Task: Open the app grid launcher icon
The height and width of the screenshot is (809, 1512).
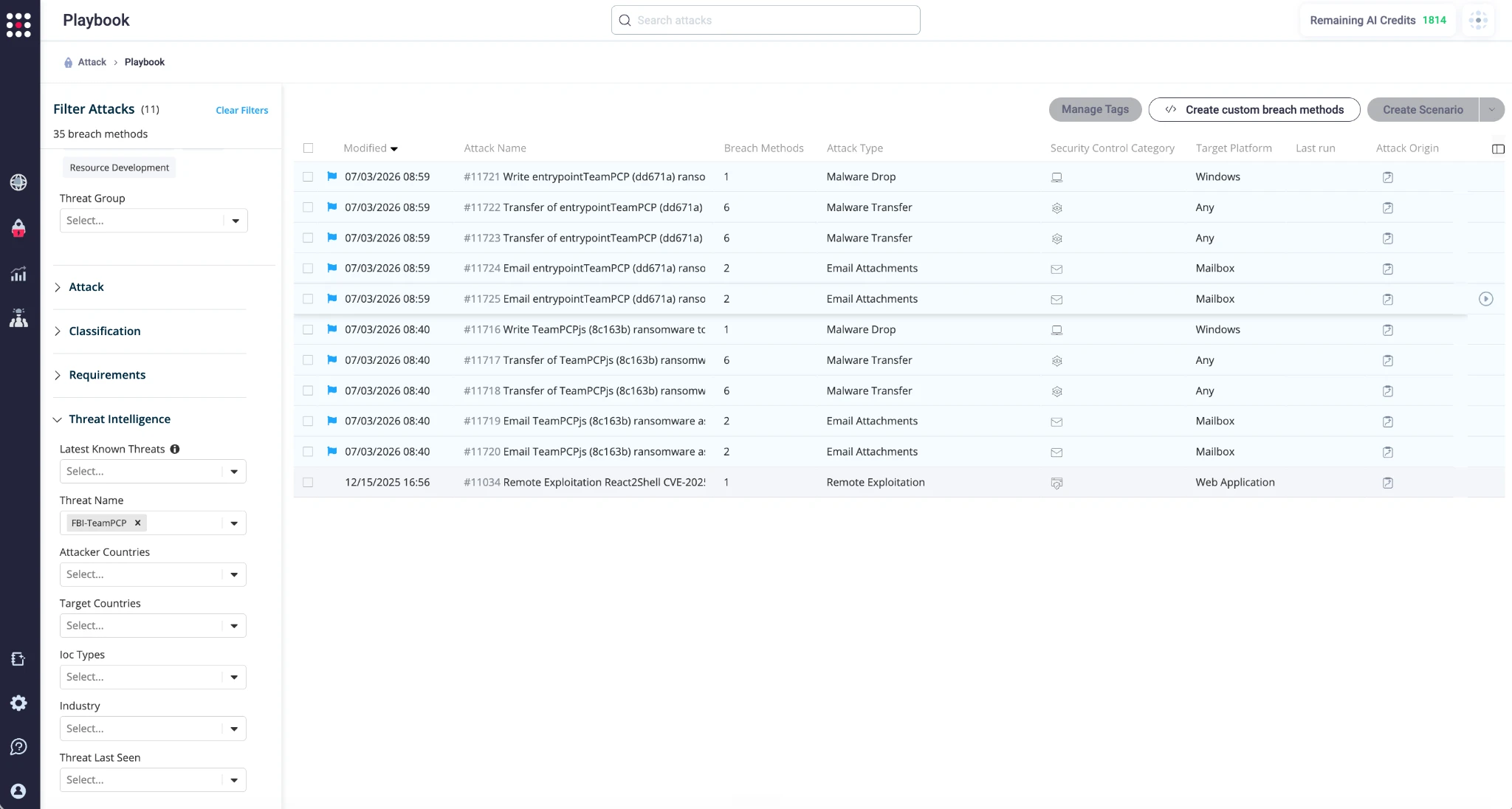Action: pyautogui.click(x=18, y=24)
